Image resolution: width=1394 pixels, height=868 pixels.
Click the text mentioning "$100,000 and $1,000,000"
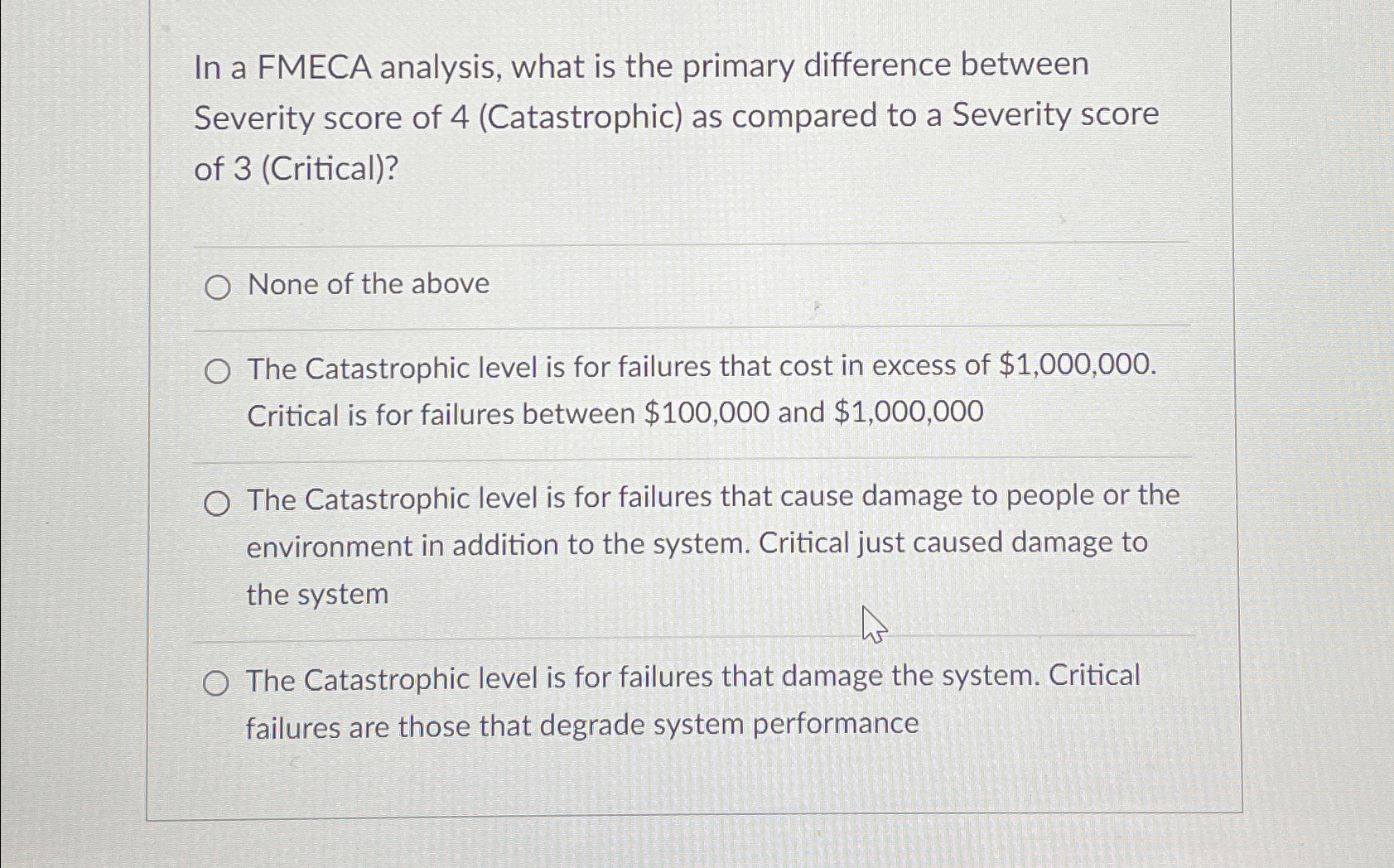(812, 413)
